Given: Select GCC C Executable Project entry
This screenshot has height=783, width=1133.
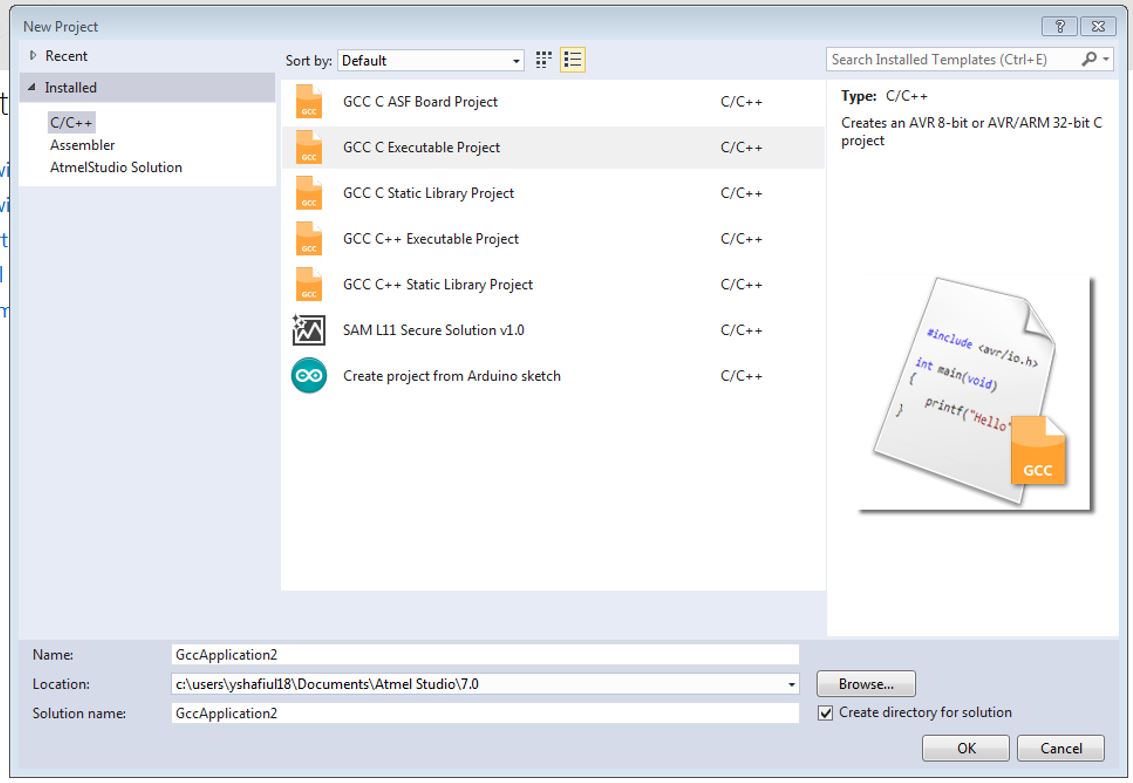Looking at the screenshot, I should click(553, 147).
